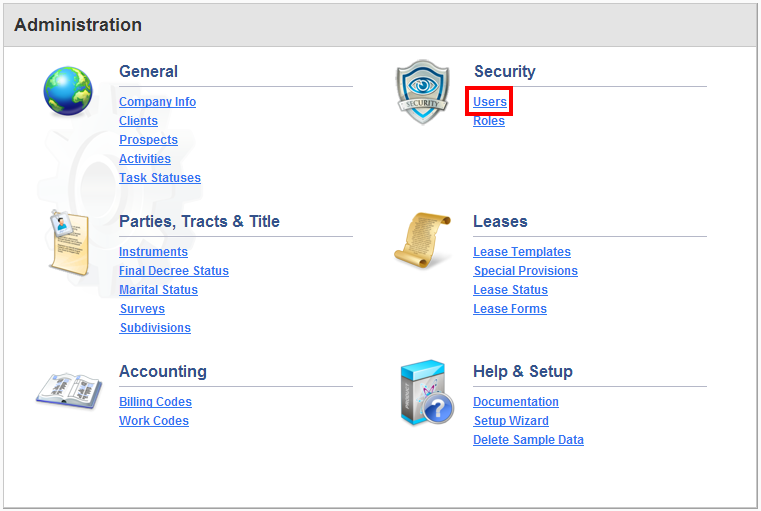This screenshot has height=511, width=761.
Task: Open the Users link under Security
Action: point(490,102)
